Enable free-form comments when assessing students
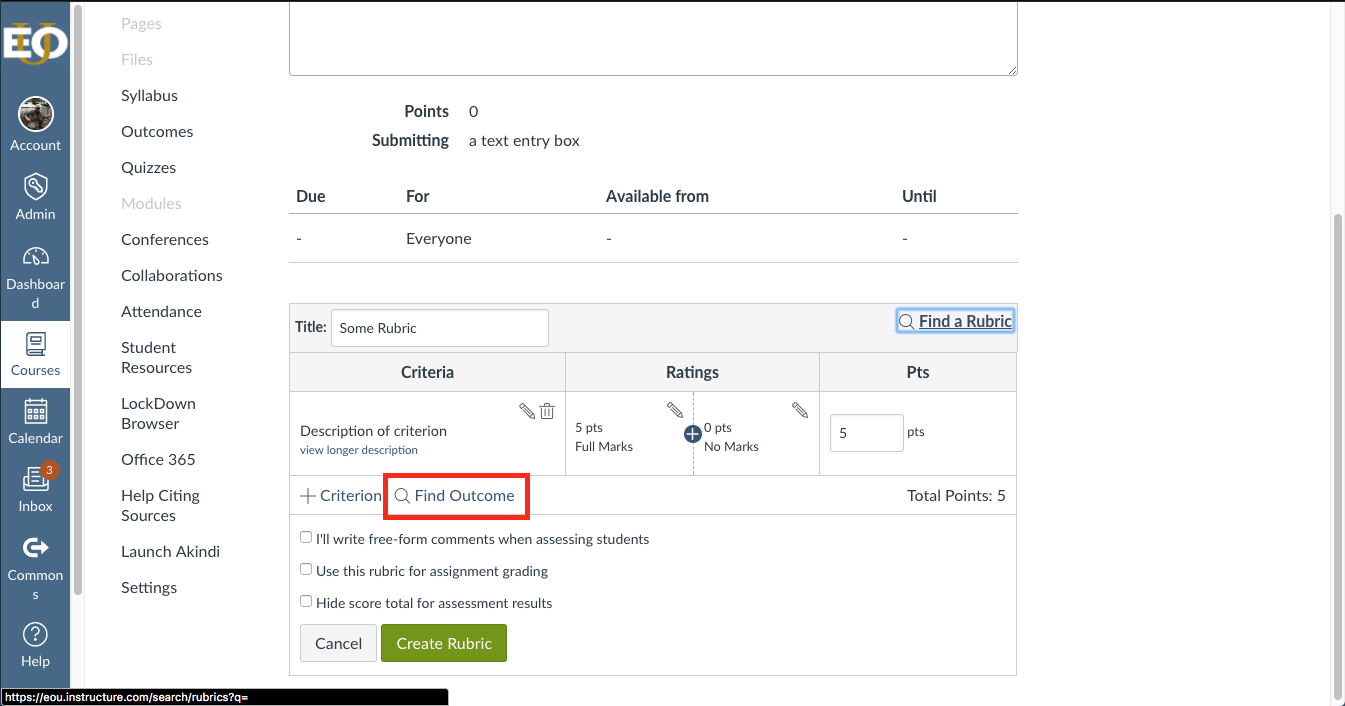This screenshot has height=706, width=1345. pos(306,537)
